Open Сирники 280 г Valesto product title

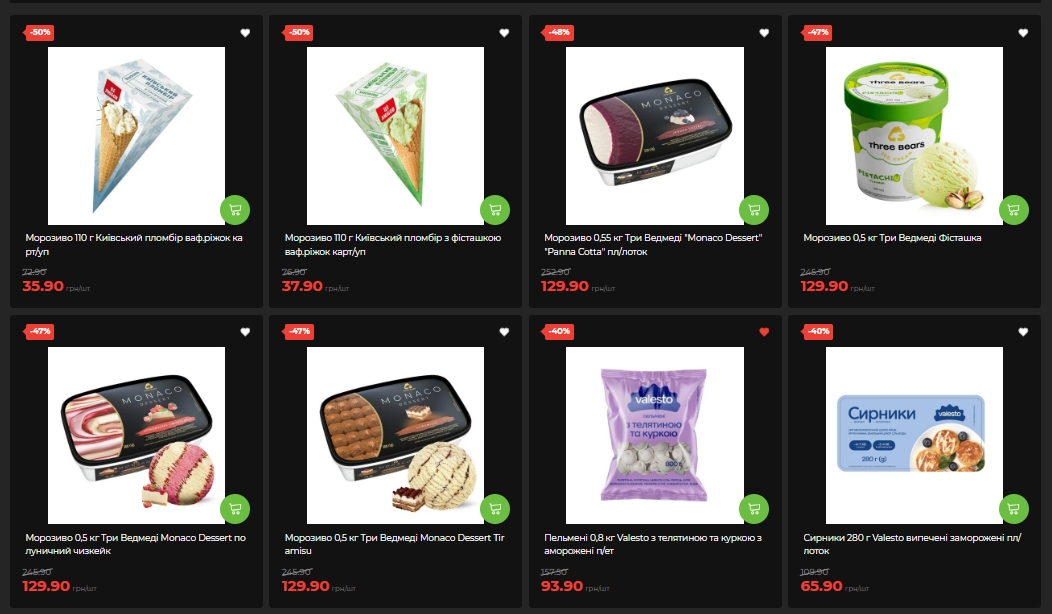click(912, 544)
